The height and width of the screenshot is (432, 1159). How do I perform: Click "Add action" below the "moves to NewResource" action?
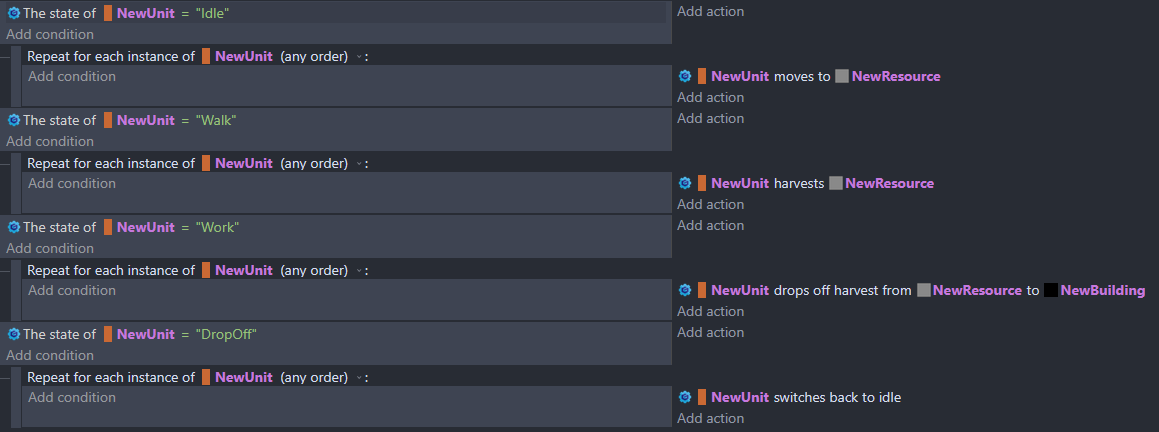tap(710, 97)
